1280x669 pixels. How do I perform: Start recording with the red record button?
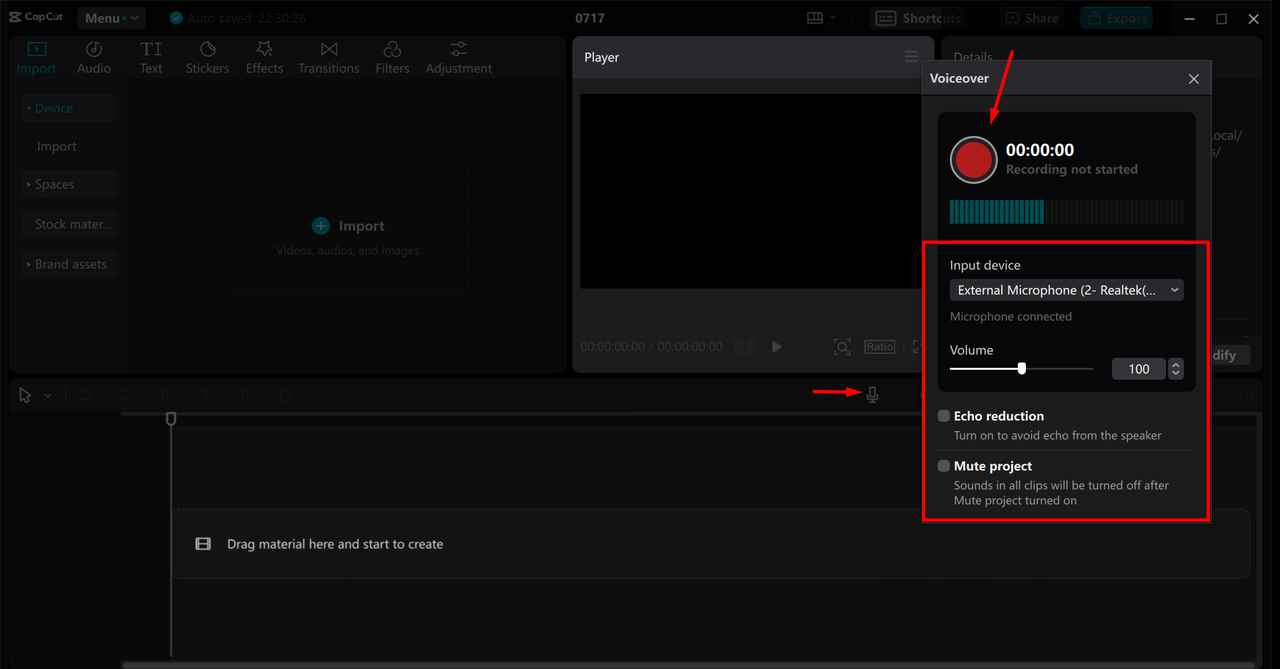[x=973, y=159]
